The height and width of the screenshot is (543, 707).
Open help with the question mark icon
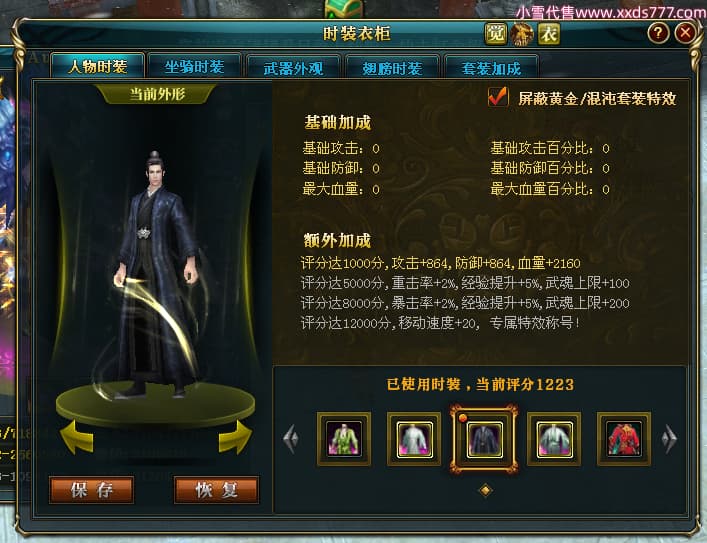[x=658, y=33]
